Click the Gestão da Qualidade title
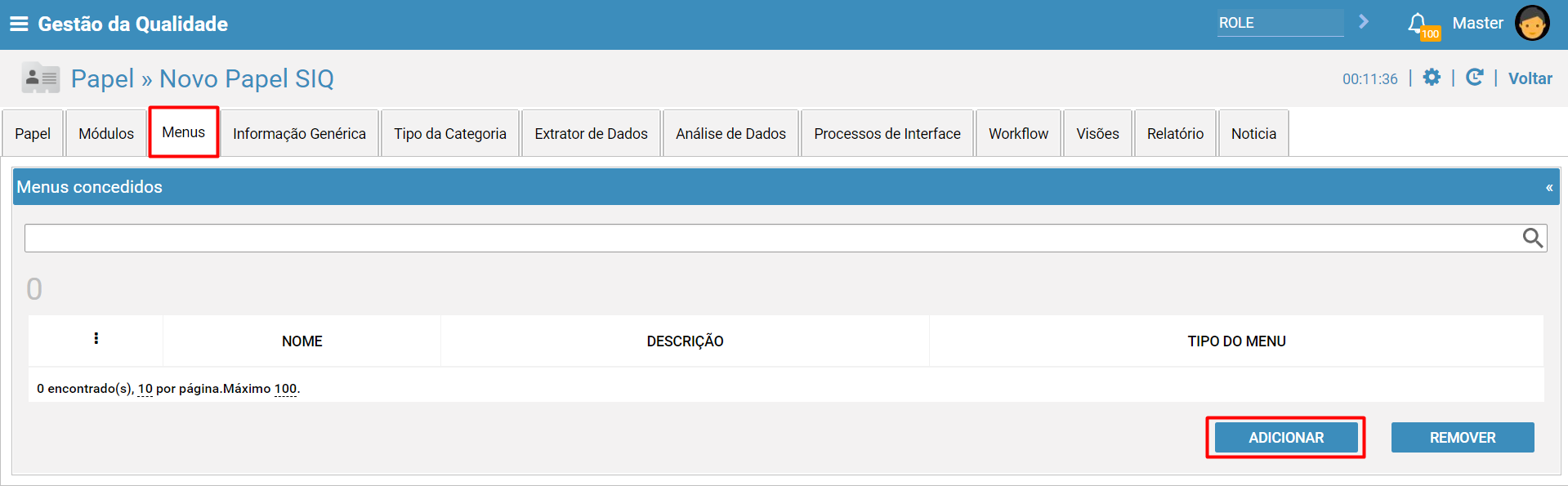1568x486 pixels. [x=132, y=24]
